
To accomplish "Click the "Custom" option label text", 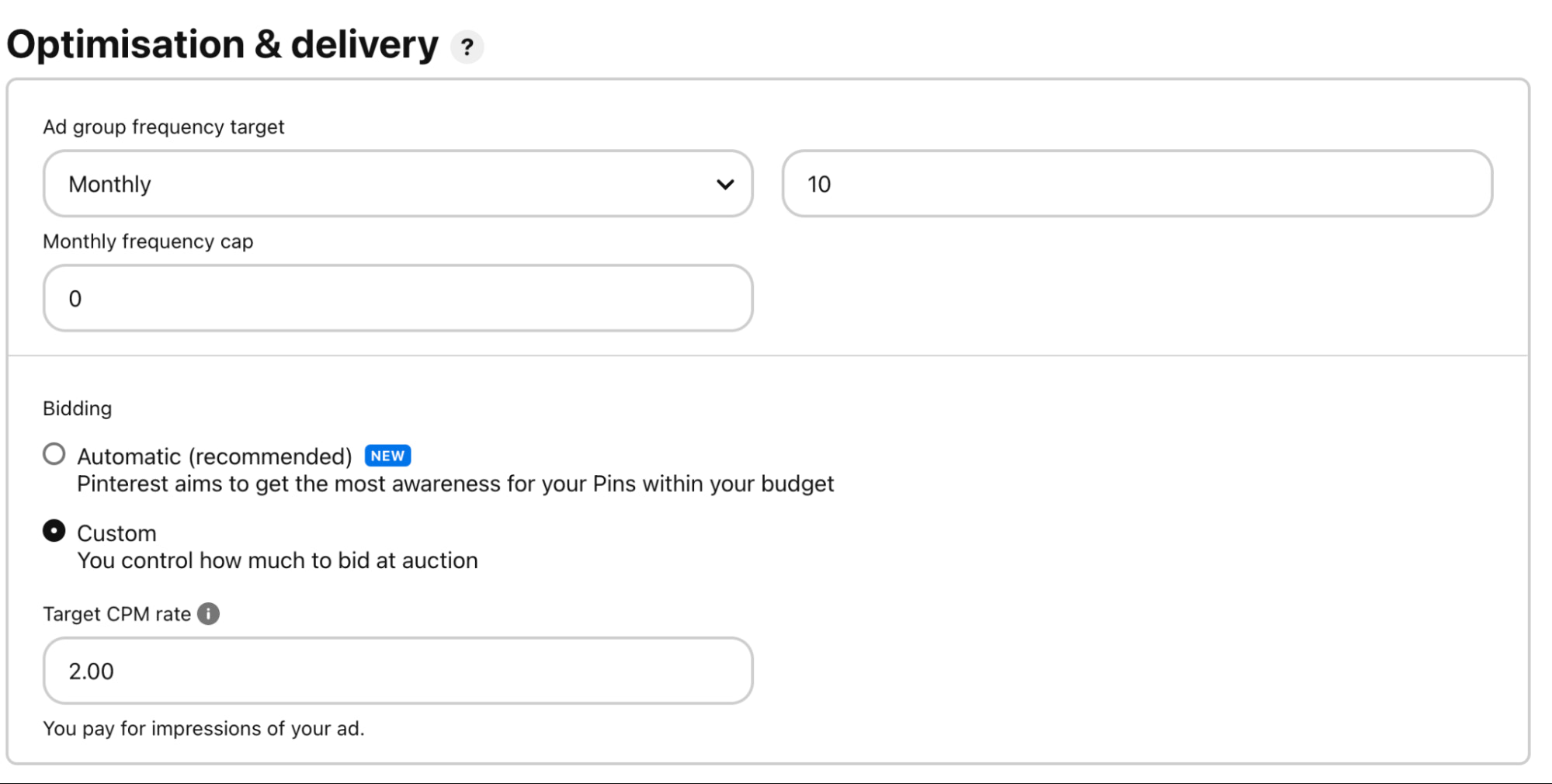I will click(116, 533).
